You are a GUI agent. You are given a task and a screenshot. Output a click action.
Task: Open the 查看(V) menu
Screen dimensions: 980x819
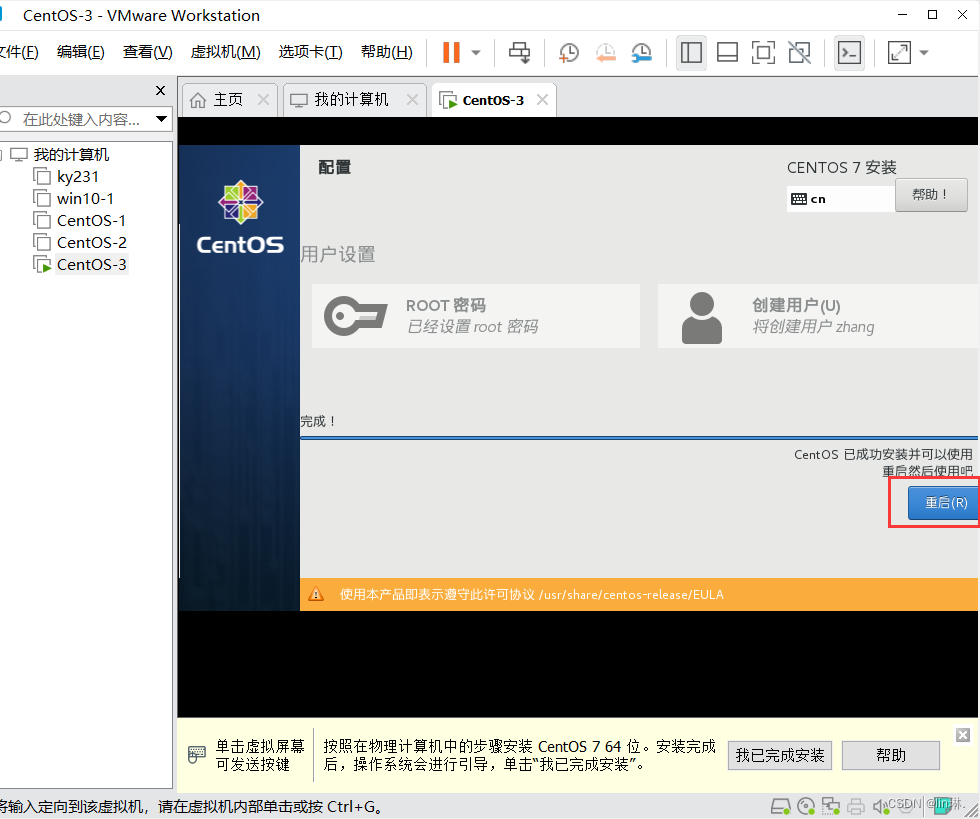click(x=148, y=52)
